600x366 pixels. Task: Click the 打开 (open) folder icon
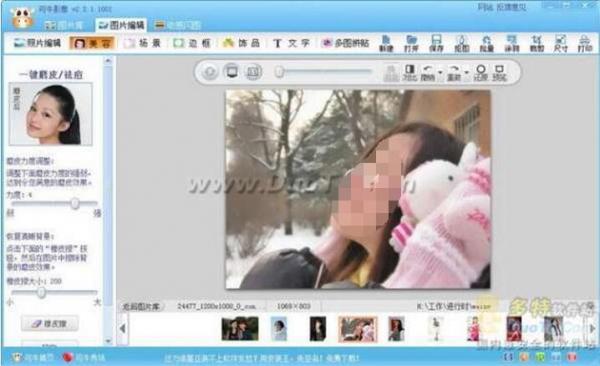[411, 43]
